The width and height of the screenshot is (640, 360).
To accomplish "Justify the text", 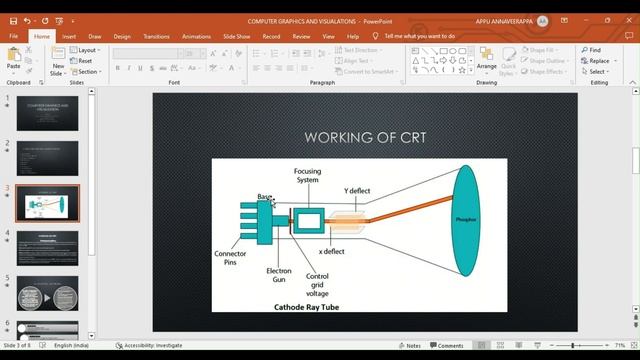I will [x=290, y=68].
